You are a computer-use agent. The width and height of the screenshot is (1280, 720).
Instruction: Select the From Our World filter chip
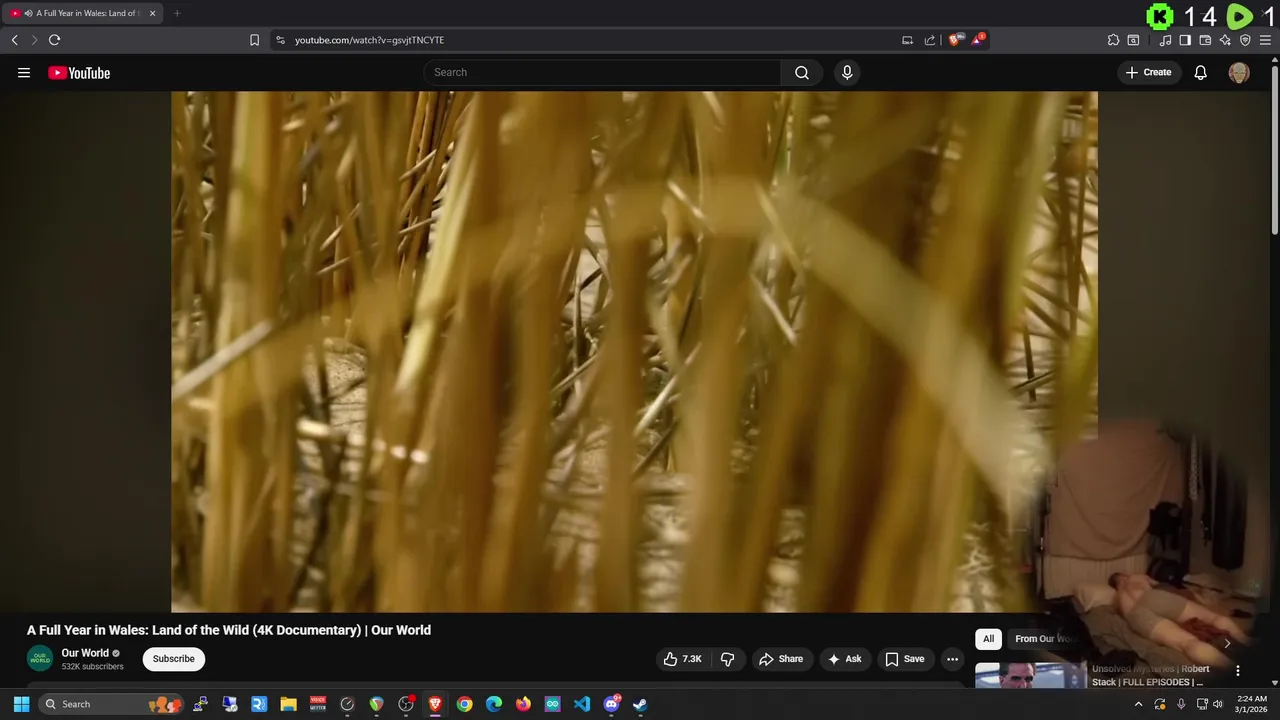tap(1043, 639)
